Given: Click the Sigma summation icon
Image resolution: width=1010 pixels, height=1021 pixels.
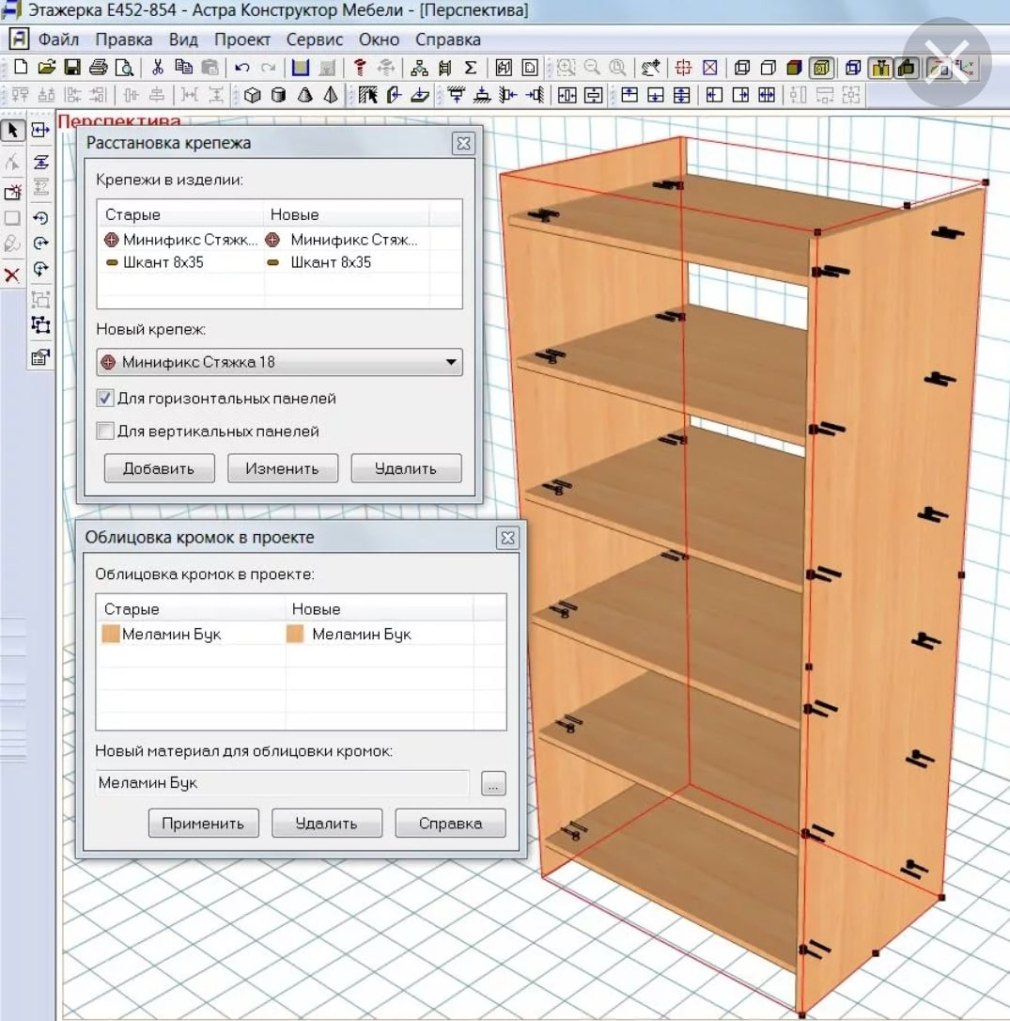Looking at the screenshot, I should [470, 68].
